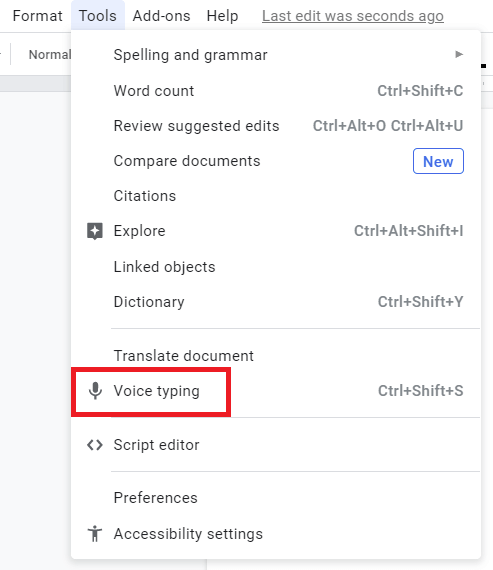The width and height of the screenshot is (493, 570).
Task: Choose Translate document
Action: [276, 356]
